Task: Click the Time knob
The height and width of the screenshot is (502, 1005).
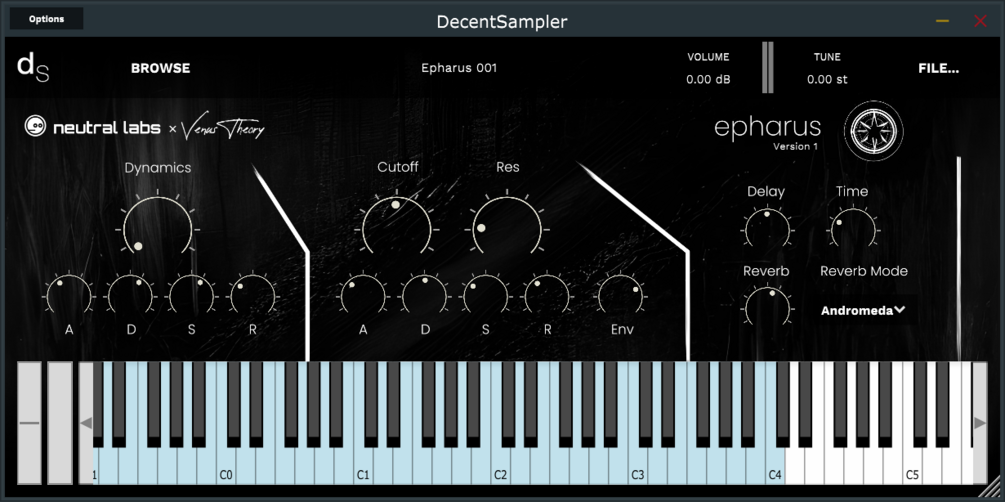Action: click(852, 227)
